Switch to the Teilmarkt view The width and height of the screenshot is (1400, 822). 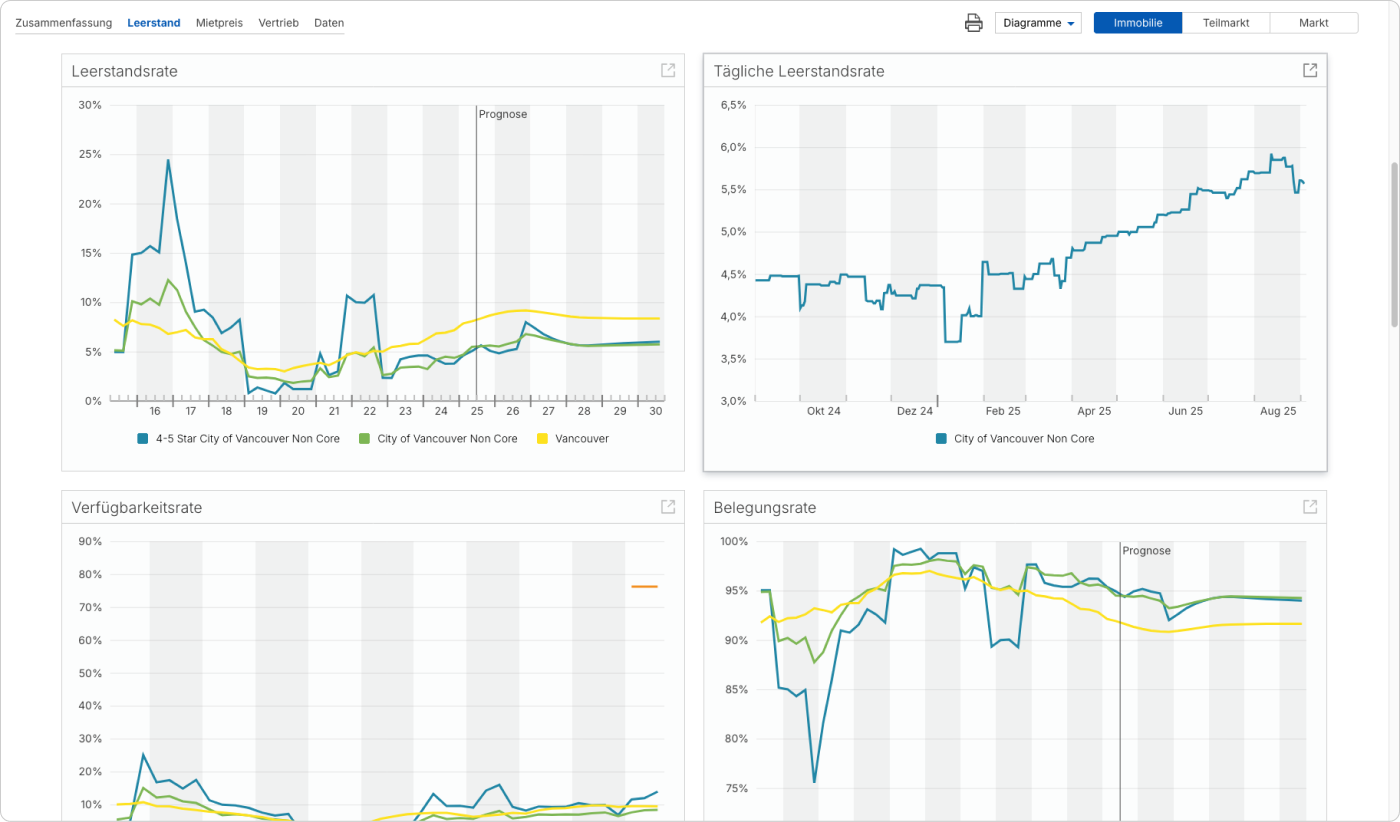pos(1226,23)
